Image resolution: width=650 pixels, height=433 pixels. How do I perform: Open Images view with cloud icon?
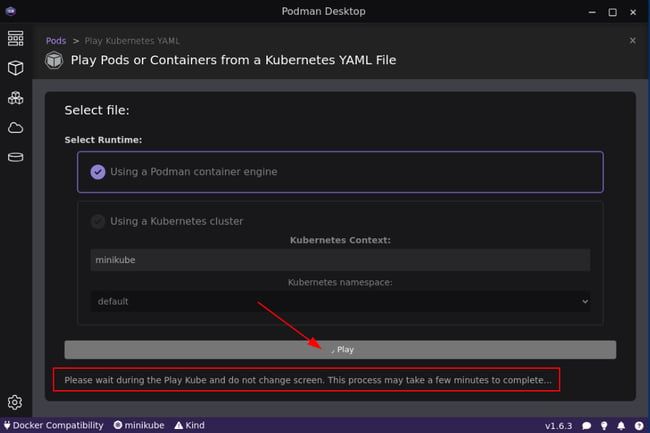[15, 128]
